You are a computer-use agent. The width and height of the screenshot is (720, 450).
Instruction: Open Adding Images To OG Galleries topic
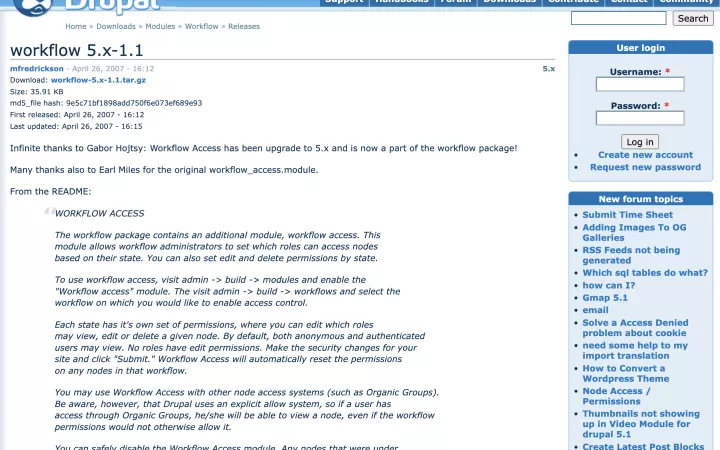(634, 232)
